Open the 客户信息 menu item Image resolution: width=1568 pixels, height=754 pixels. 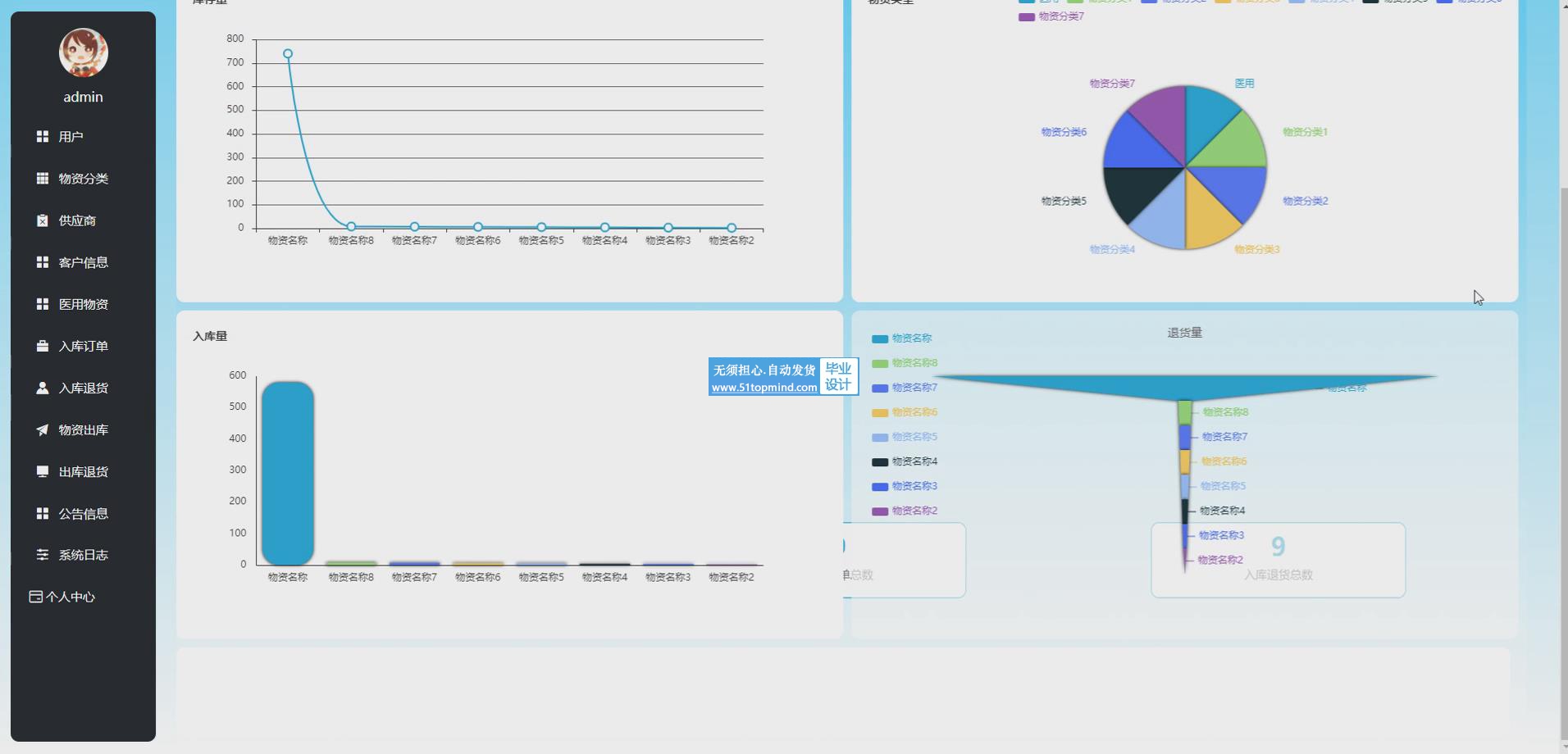coord(83,262)
